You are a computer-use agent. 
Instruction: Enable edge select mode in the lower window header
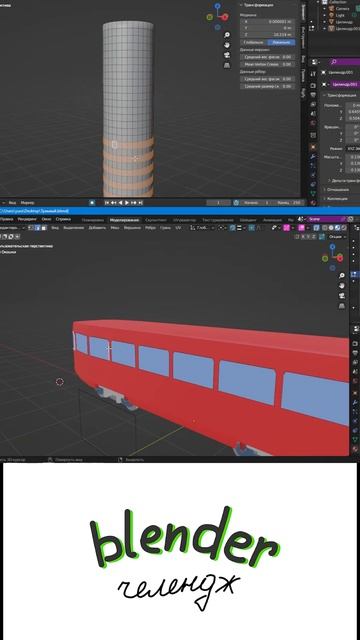click(37, 228)
